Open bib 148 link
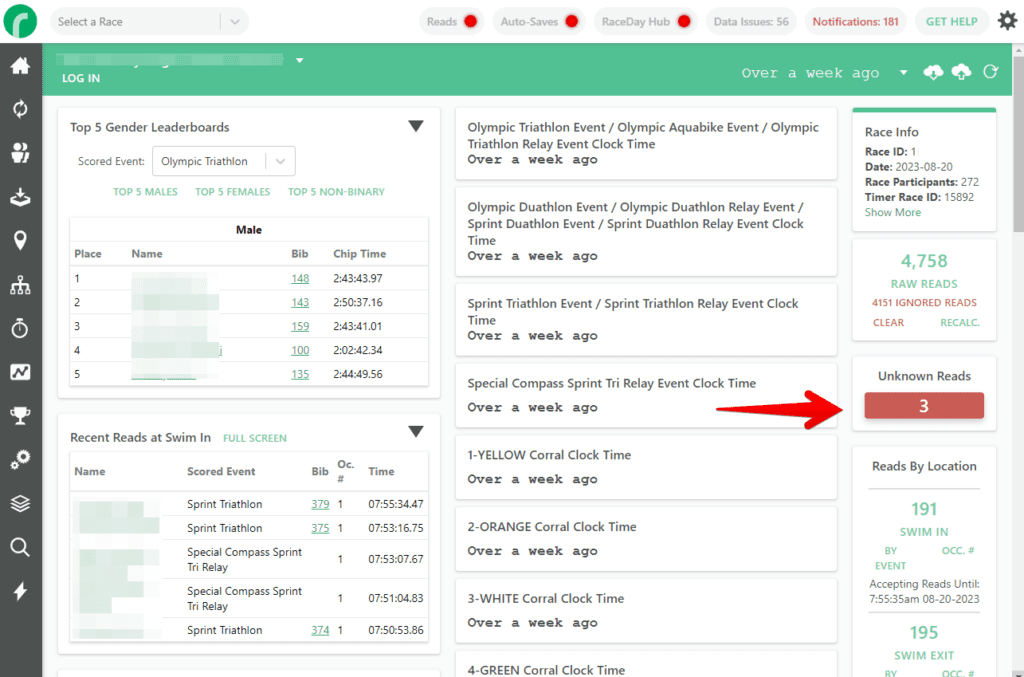Image resolution: width=1024 pixels, height=677 pixels. pyautogui.click(x=300, y=278)
